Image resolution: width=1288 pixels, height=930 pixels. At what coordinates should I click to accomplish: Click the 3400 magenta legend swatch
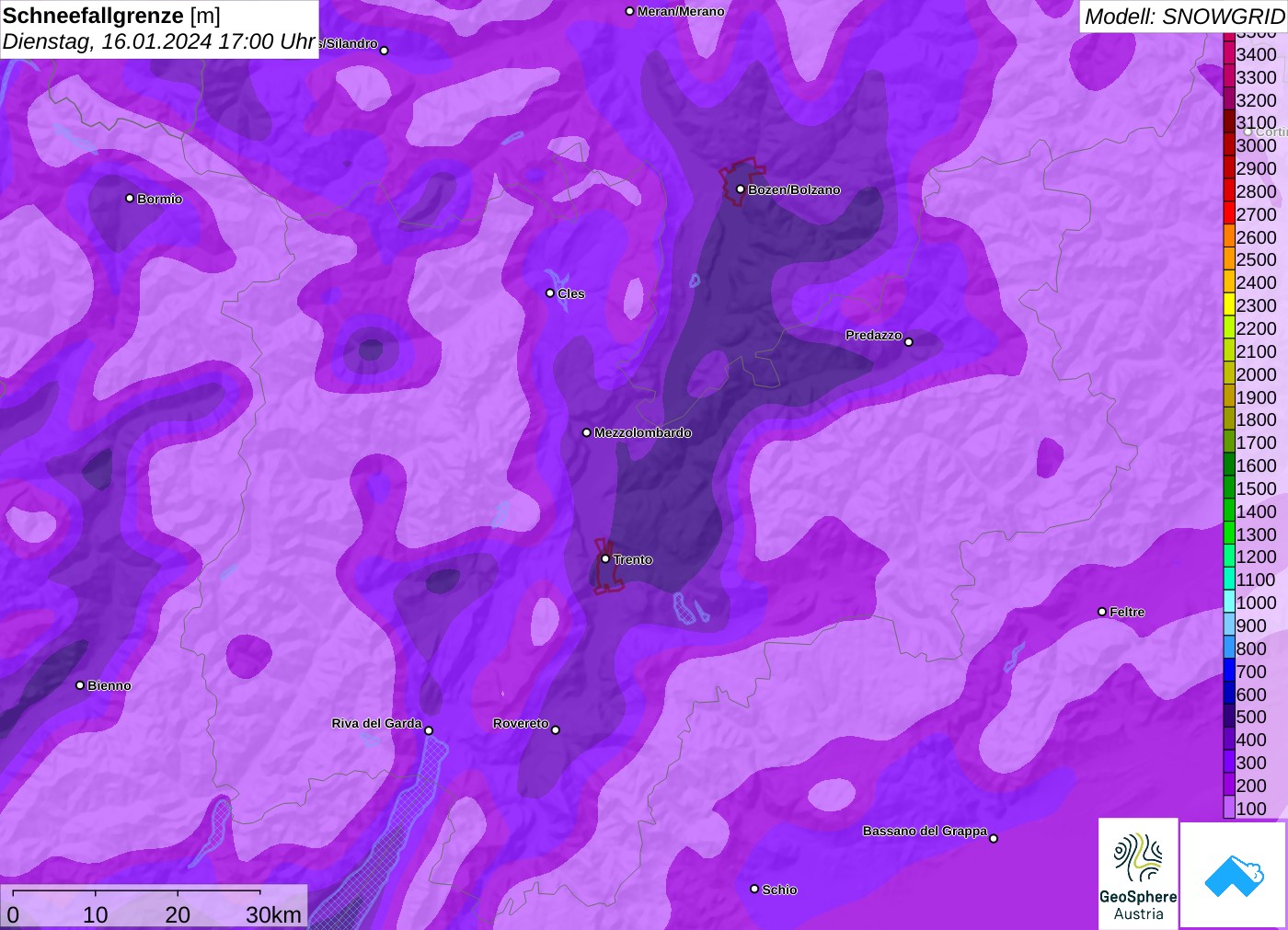[x=1229, y=54]
